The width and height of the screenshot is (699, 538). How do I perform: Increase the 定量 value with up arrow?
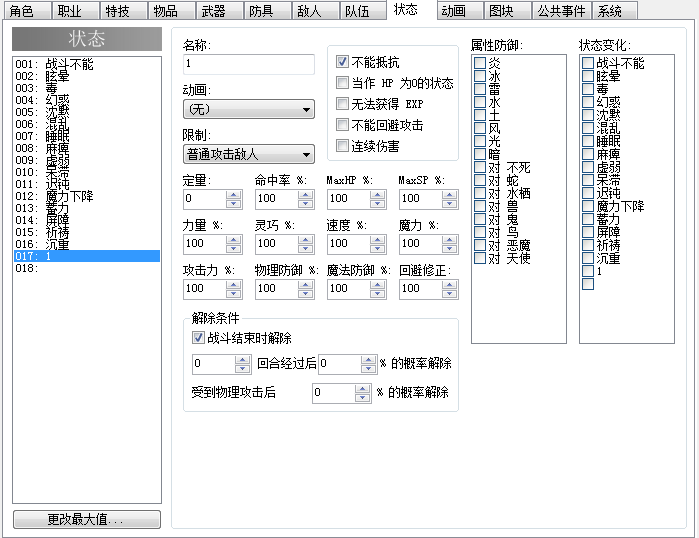(234, 195)
